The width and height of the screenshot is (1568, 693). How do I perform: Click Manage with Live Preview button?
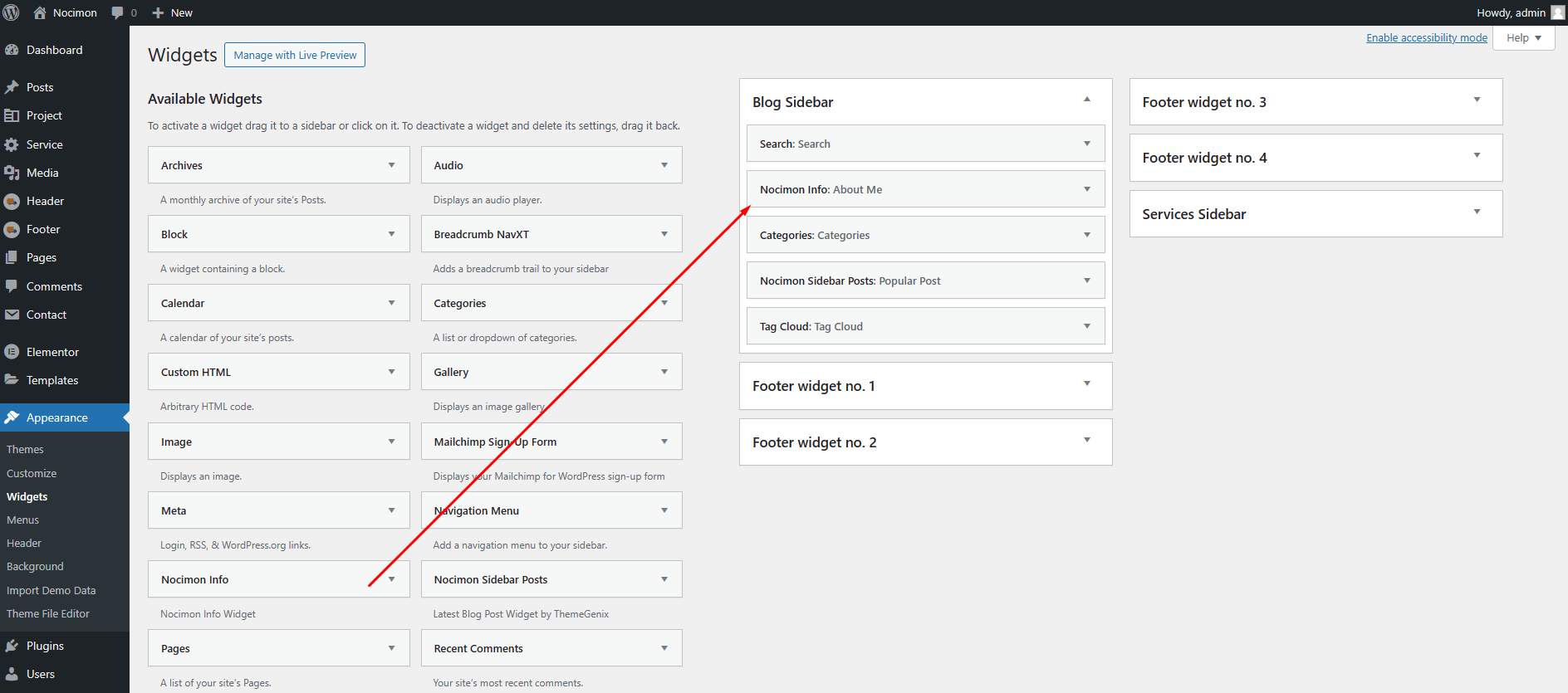(295, 55)
